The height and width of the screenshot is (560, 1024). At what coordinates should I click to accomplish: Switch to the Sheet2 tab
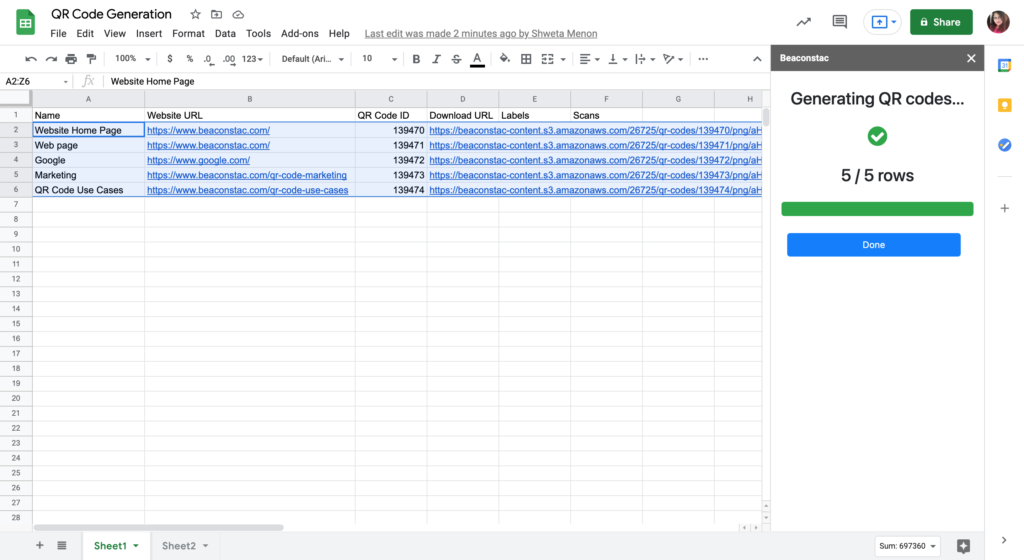(x=184, y=546)
